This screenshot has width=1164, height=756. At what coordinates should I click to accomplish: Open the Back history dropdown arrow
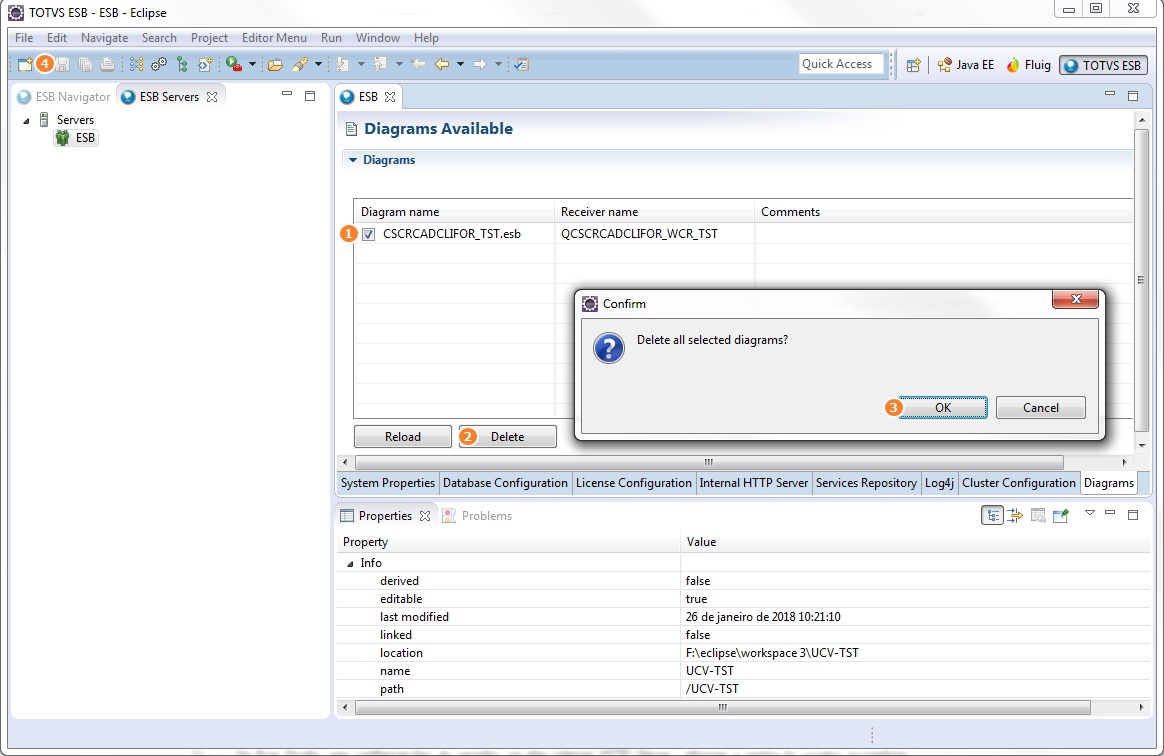pyautogui.click(x=460, y=65)
